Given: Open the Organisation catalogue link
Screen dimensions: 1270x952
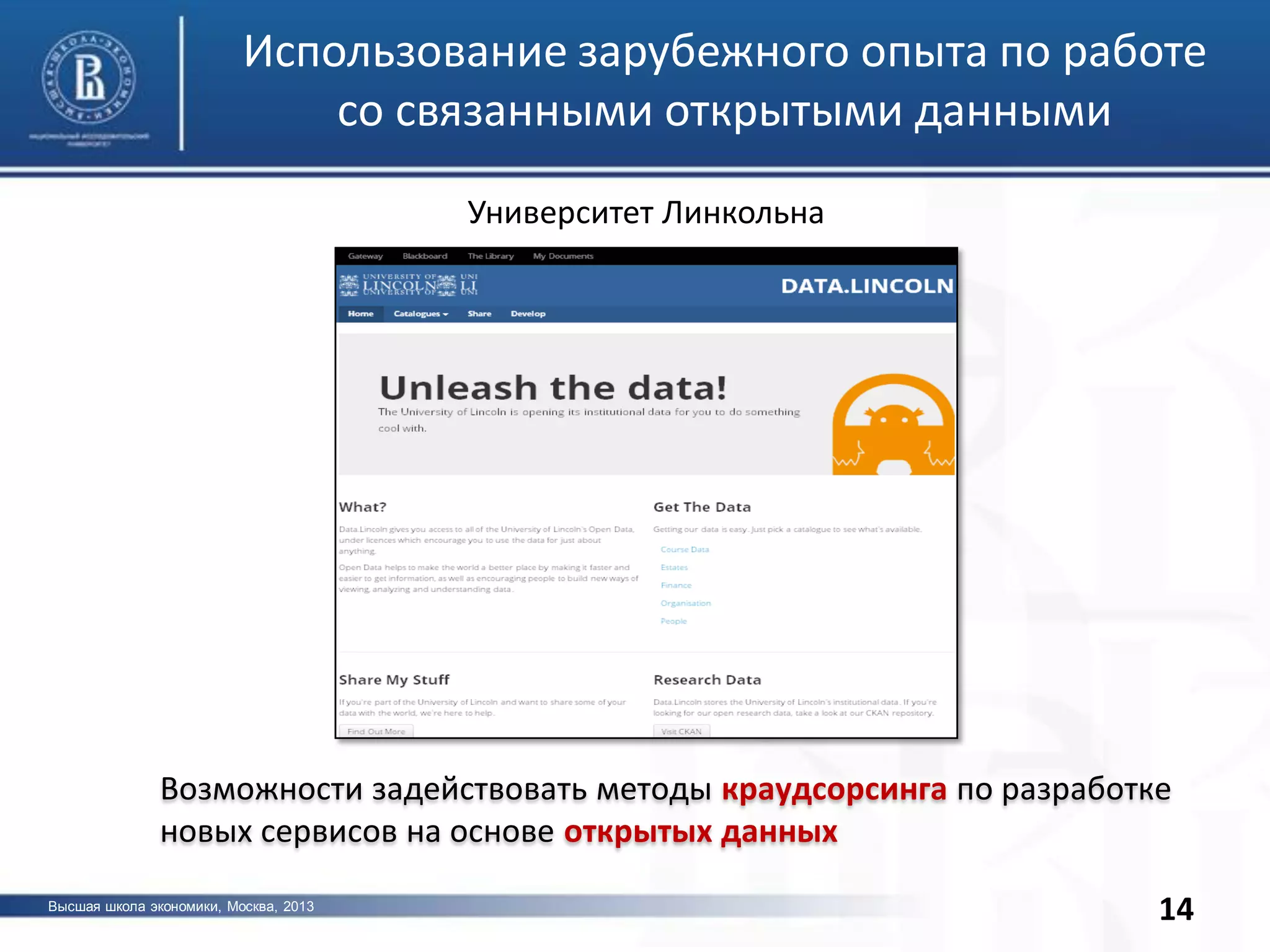Looking at the screenshot, I should pos(685,604).
